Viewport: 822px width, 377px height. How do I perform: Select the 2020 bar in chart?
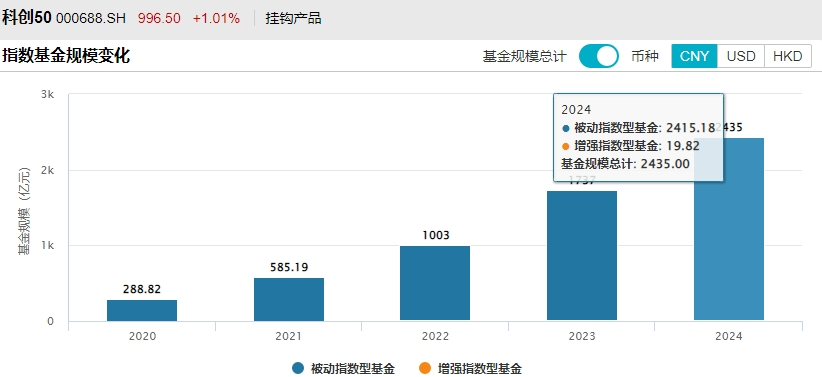pyautogui.click(x=142, y=310)
